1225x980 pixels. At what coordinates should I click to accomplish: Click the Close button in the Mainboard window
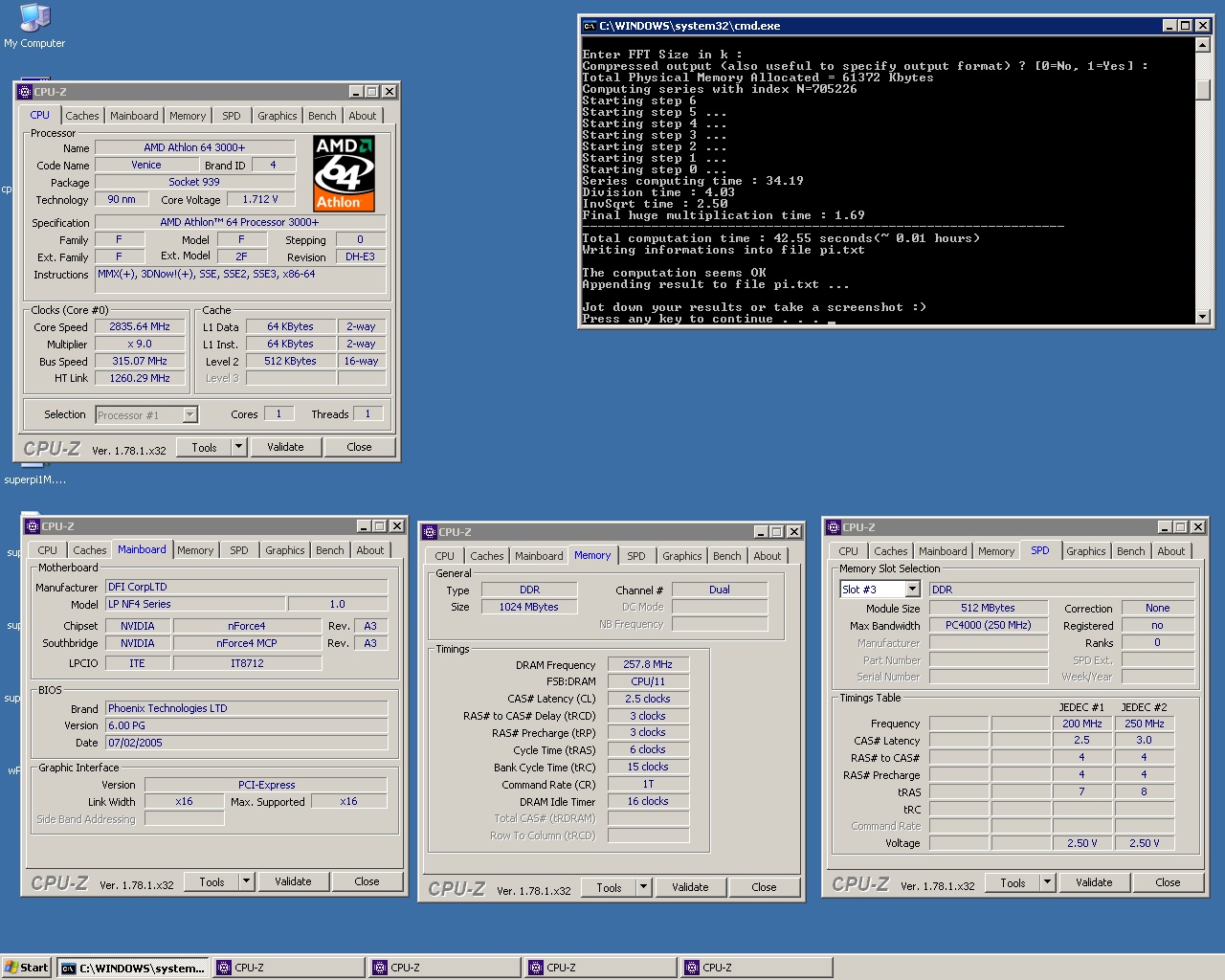tap(367, 881)
